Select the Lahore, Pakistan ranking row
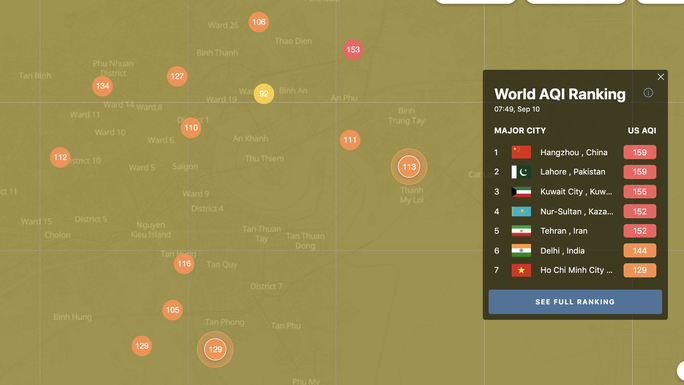684x385 pixels. 575,172
